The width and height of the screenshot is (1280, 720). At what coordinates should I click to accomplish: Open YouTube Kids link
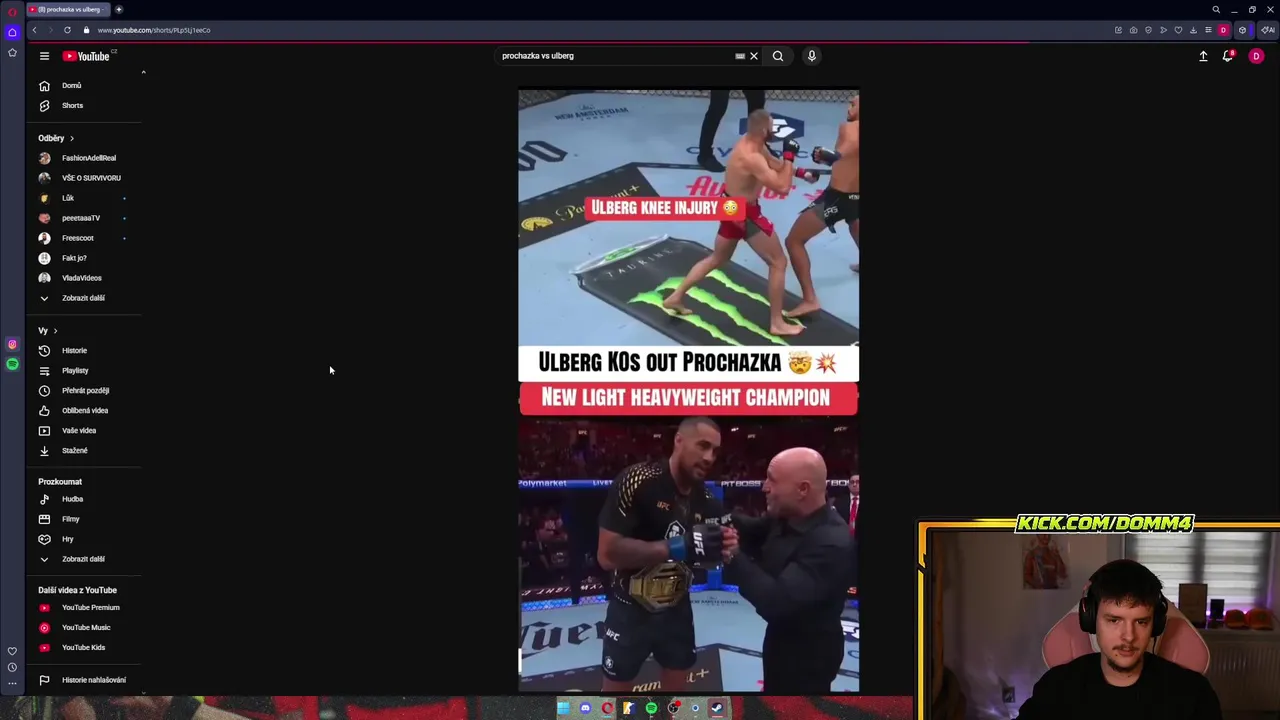tap(85, 647)
